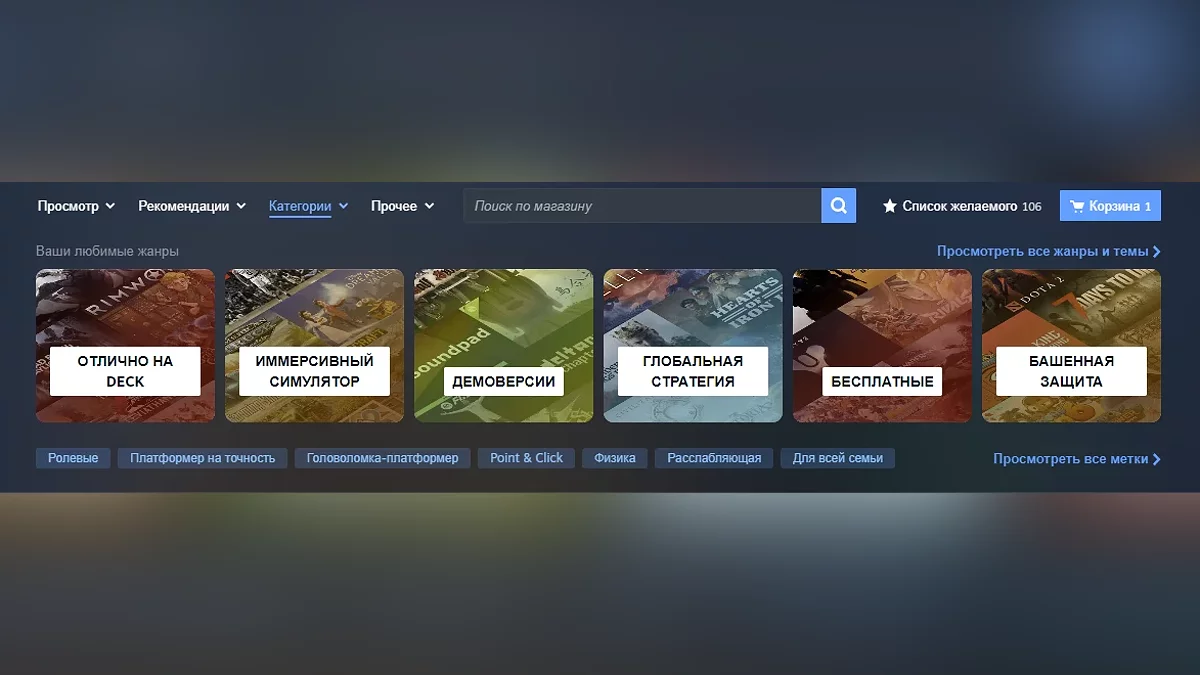Open the Иммерсивный симулятор genre card
This screenshot has width=1200, height=675.
click(314, 346)
